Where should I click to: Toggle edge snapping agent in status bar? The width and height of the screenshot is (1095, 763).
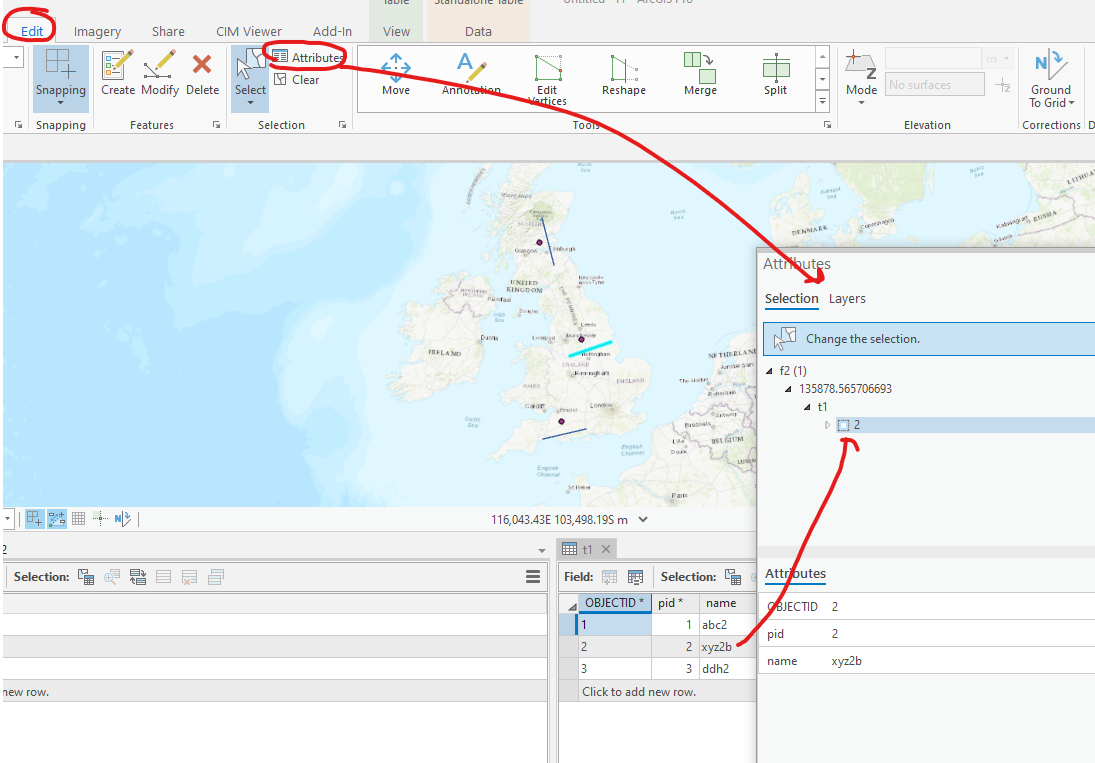[x=55, y=518]
